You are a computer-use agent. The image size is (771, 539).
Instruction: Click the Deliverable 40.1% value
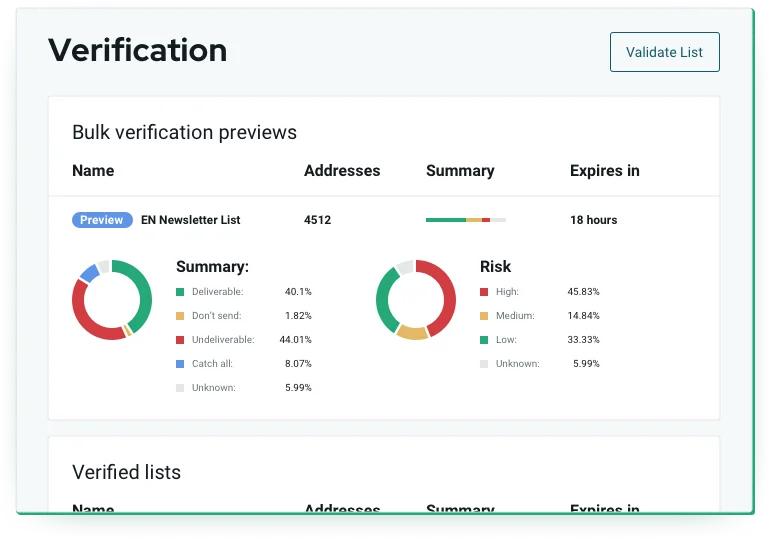pos(298,292)
